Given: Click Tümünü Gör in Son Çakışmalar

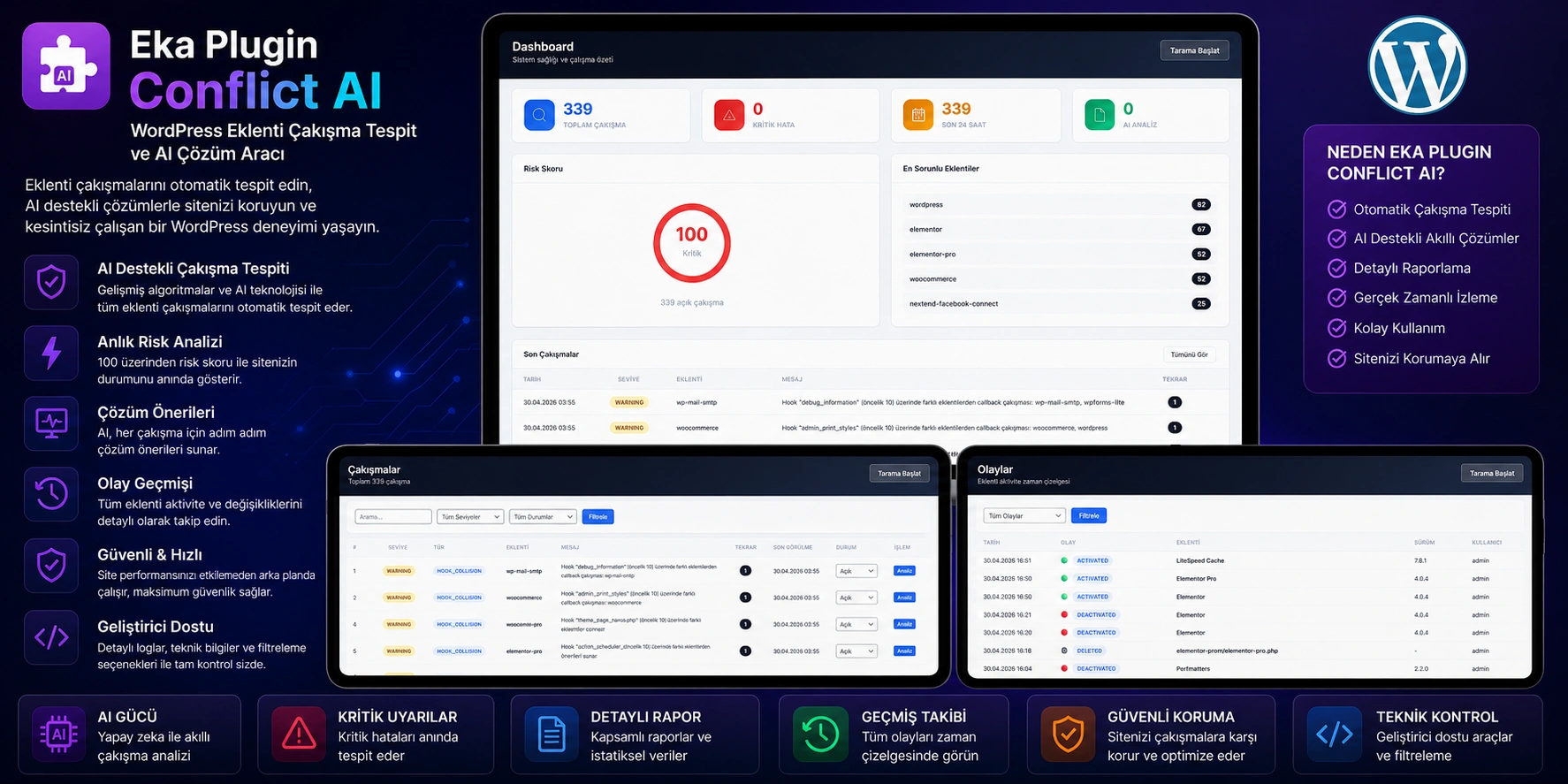Looking at the screenshot, I should 1189,354.
